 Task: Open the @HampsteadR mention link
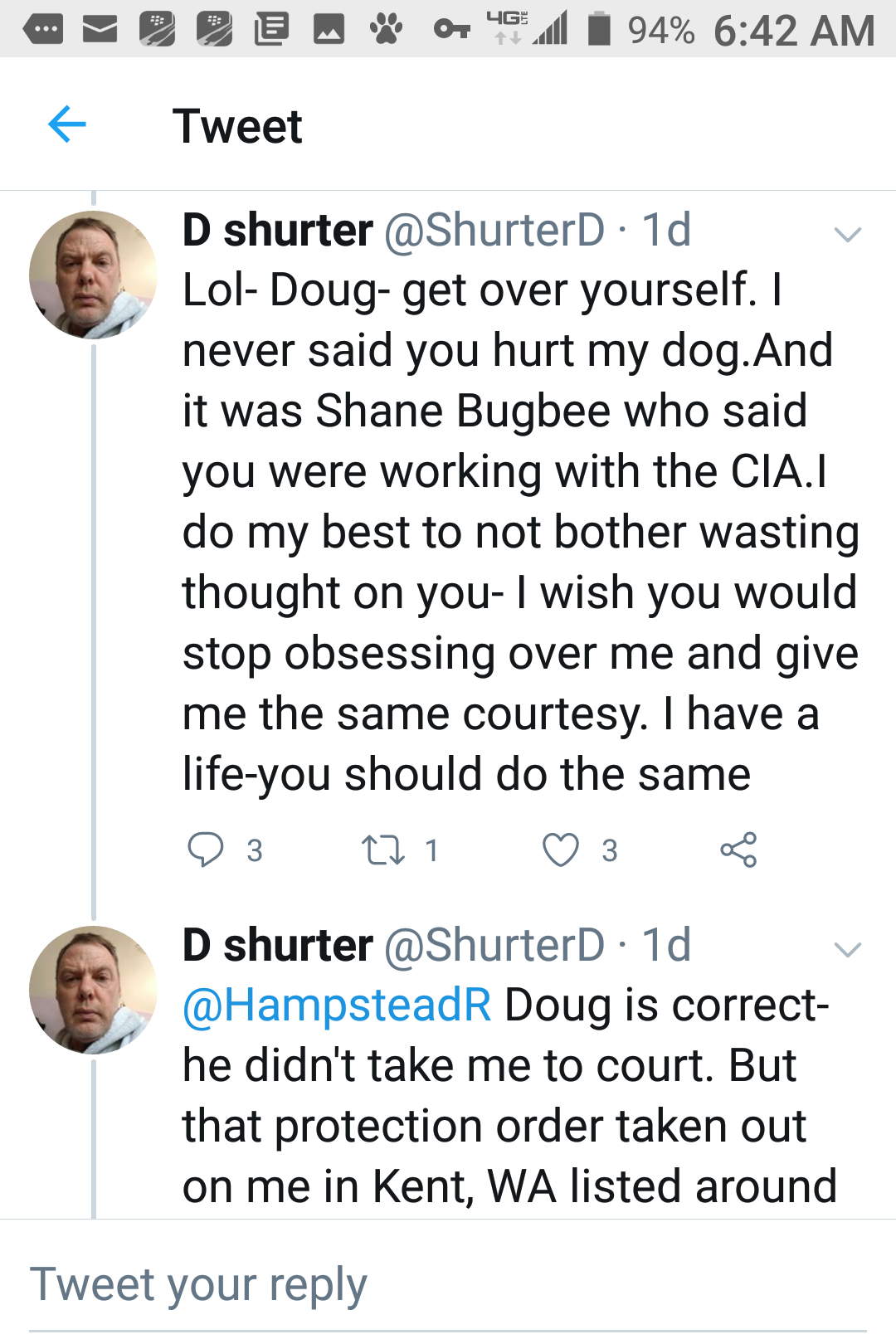click(x=337, y=1005)
